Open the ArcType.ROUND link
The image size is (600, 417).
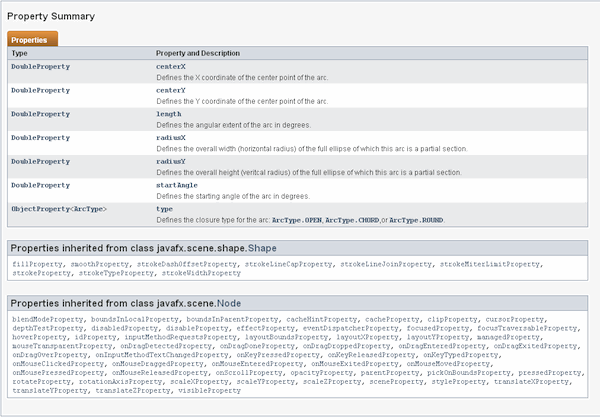tap(416, 219)
